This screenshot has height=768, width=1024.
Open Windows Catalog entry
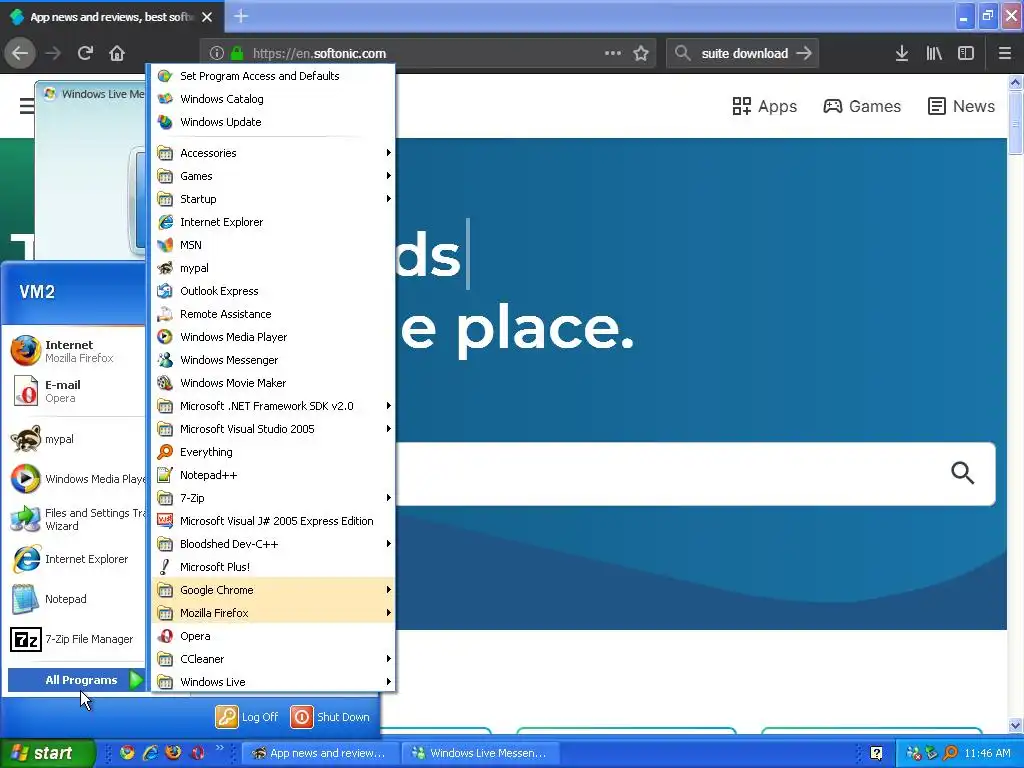273,99
